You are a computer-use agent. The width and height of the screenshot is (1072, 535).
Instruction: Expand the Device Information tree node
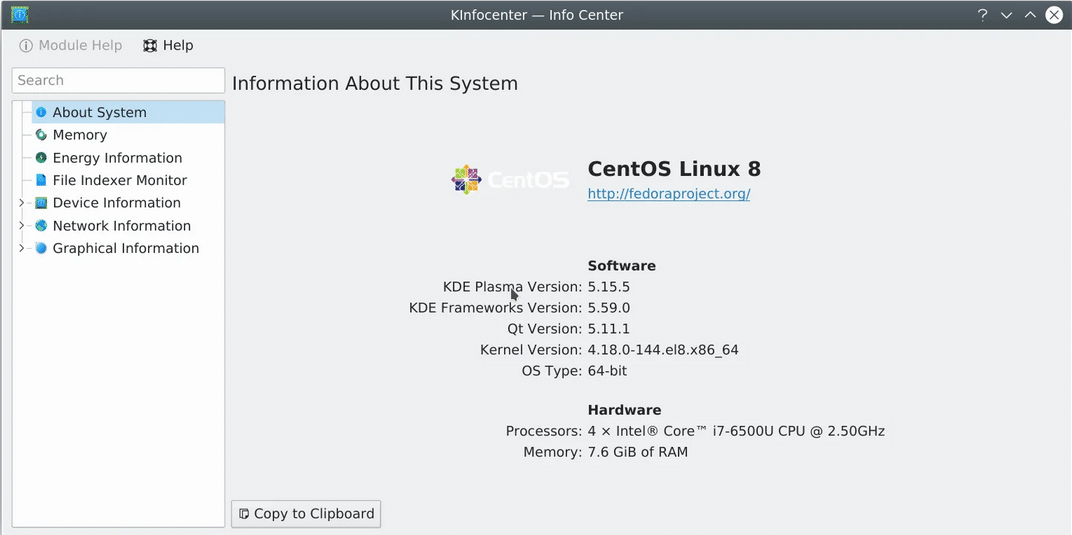[x=21, y=203]
